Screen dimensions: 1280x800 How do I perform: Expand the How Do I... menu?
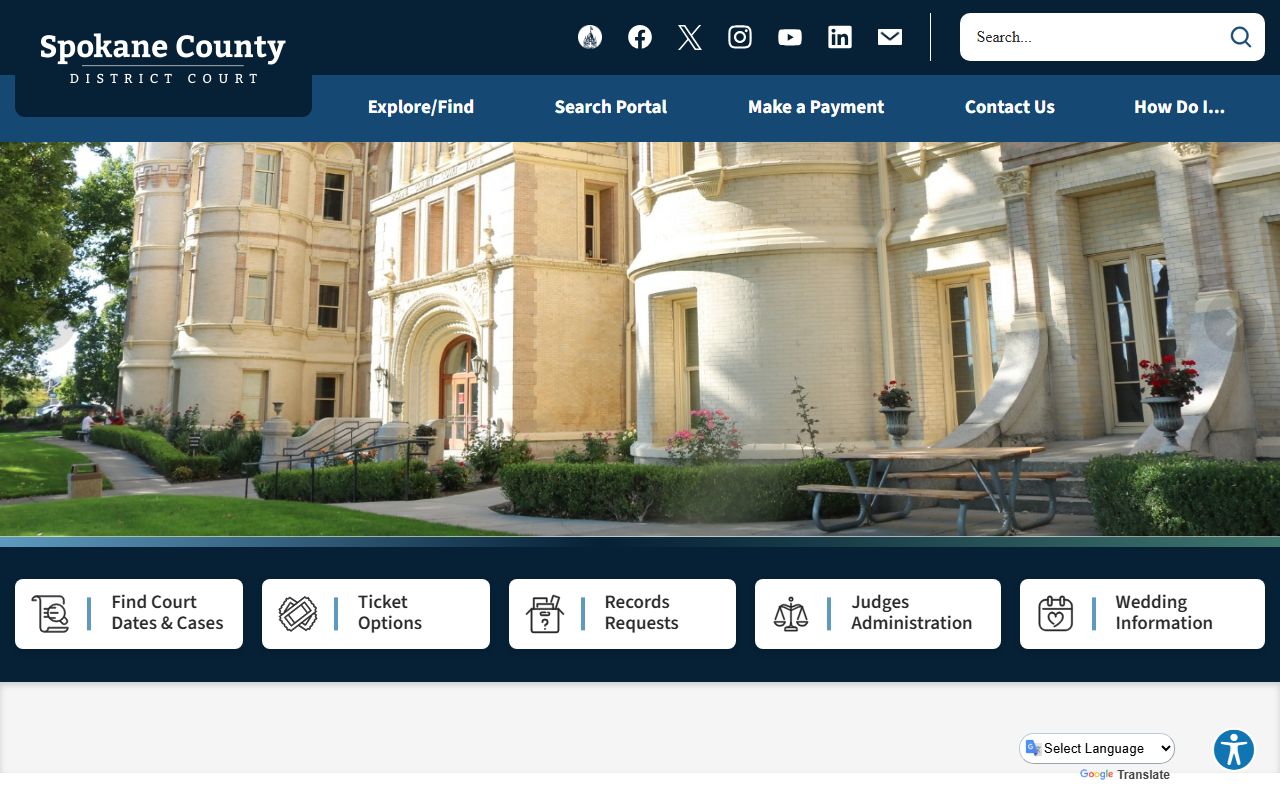tap(1179, 107)
